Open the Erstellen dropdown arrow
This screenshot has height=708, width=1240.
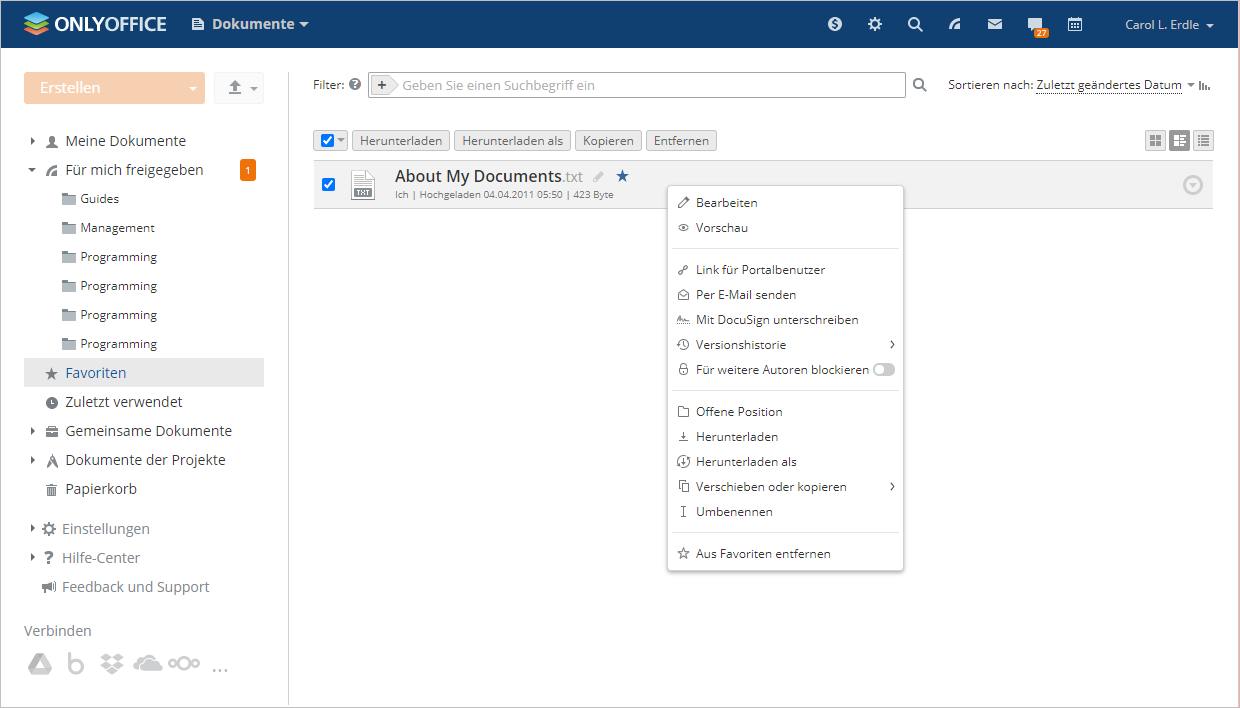click(x=192, y=88)
